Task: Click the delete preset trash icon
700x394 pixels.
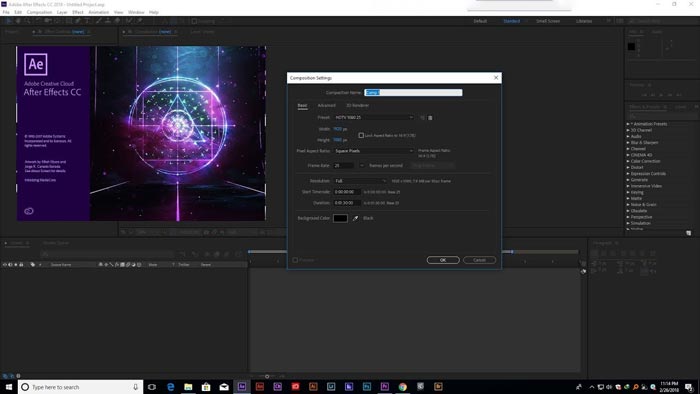Action: [430, 118]
